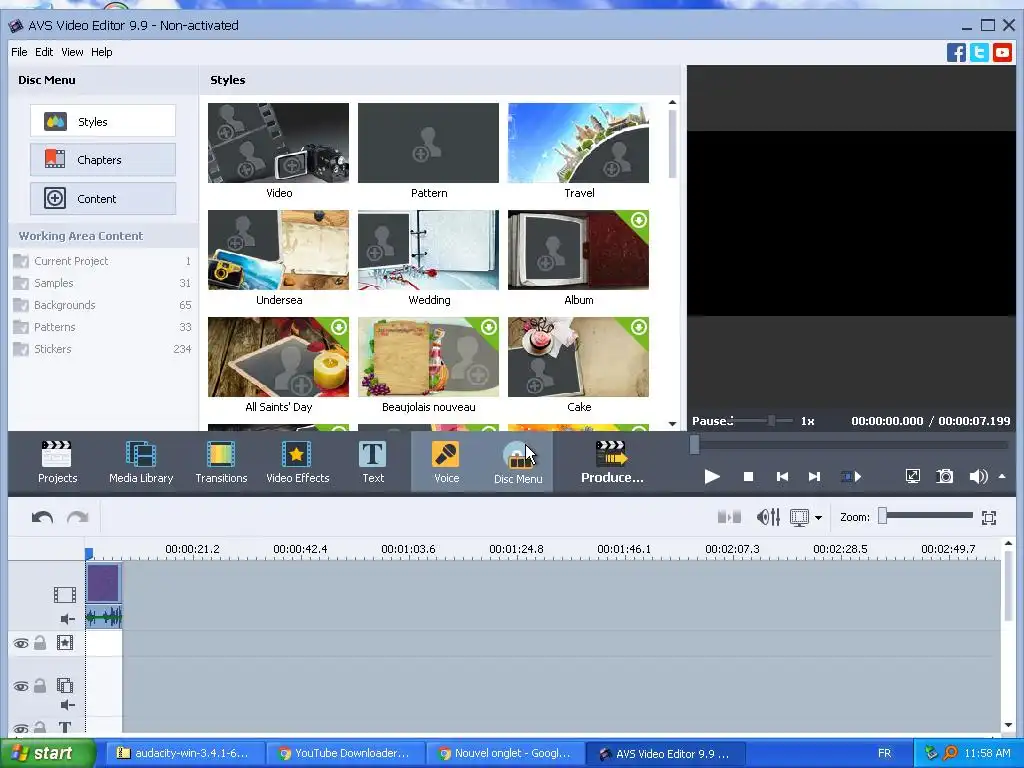Image resolution: width=1024 pixels, height=768 pixels.
Task: Redo the last action
Action: [x=78, y=517]
